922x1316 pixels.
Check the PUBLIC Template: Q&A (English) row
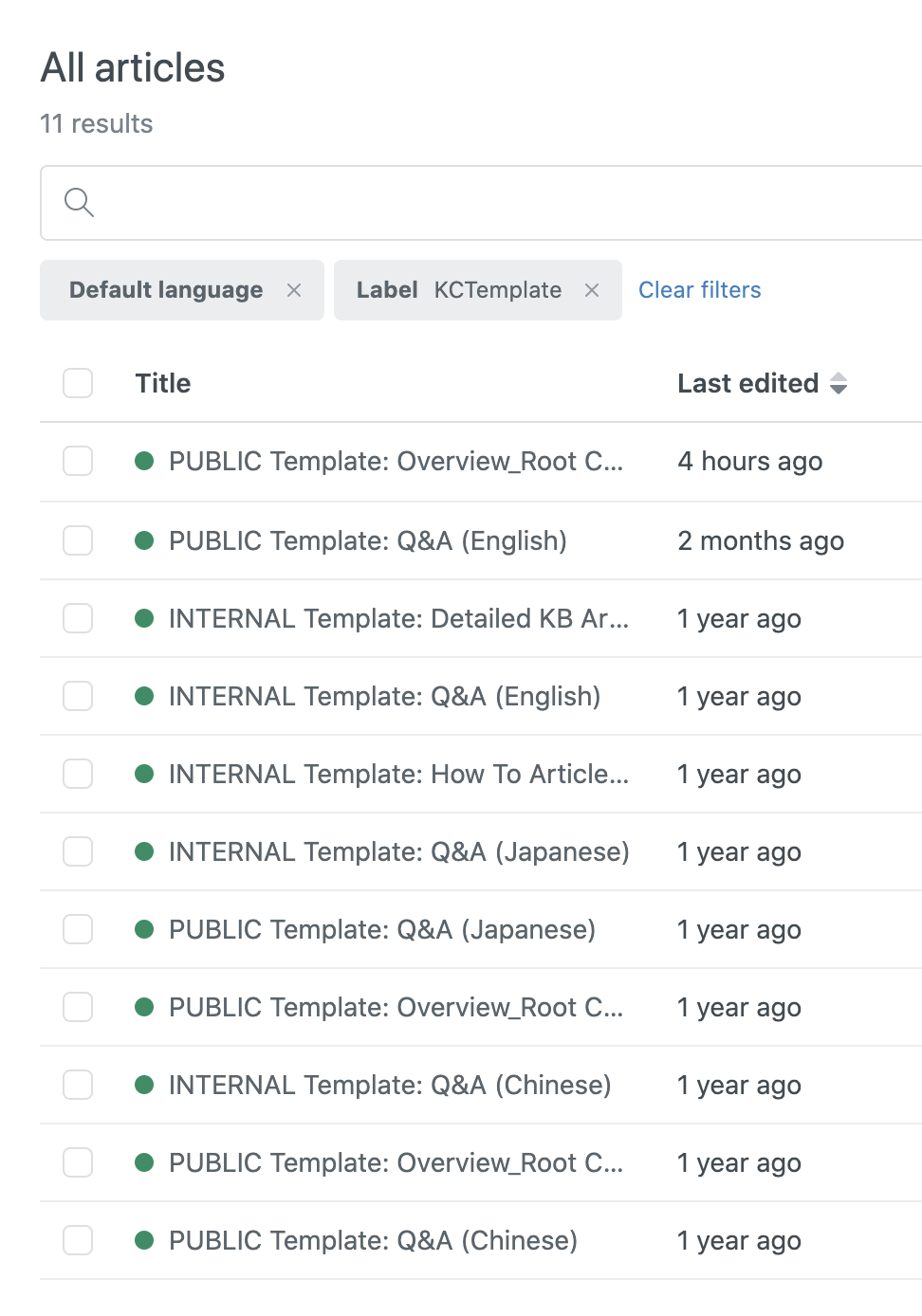[x=78, y=540]
